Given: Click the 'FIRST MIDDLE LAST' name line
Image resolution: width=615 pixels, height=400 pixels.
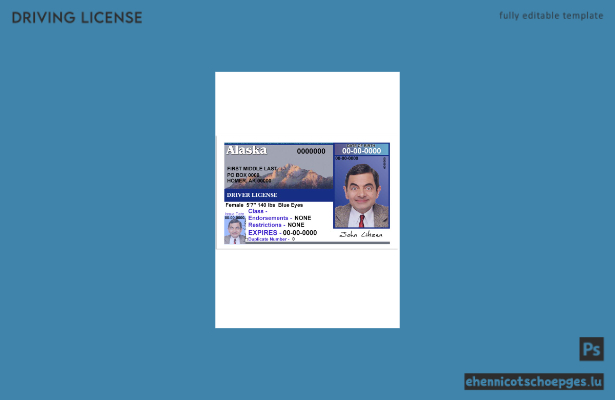Looking at the screenshot, I should (252, 169).
